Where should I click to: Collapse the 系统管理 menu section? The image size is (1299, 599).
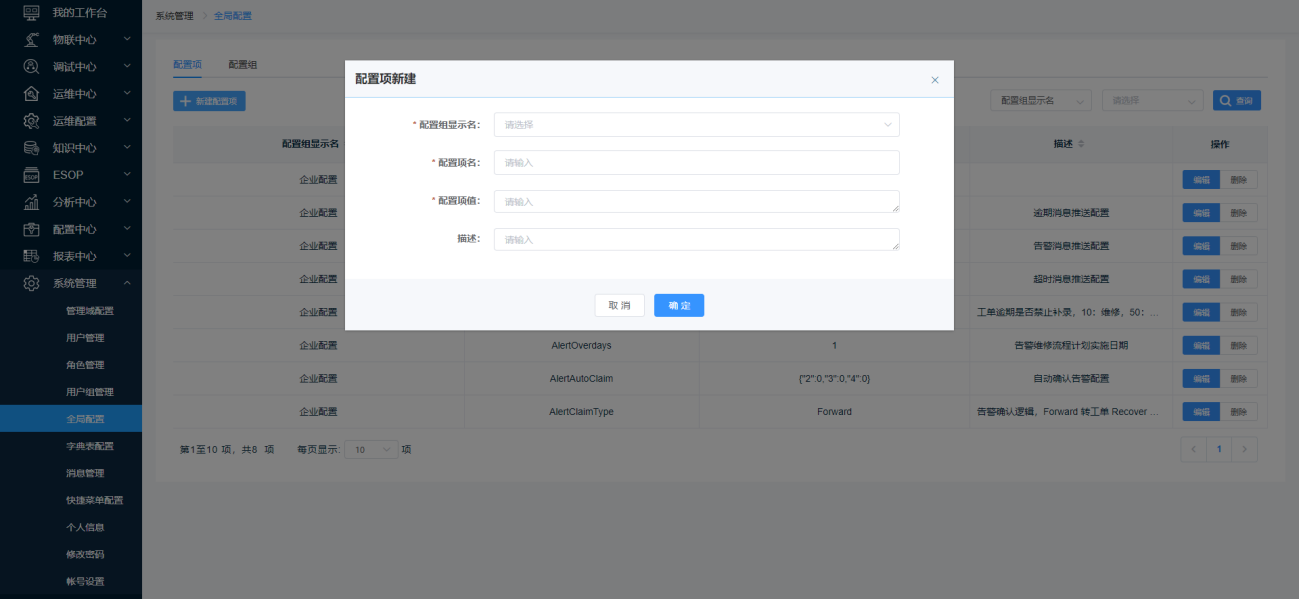(x=127, y=283)
